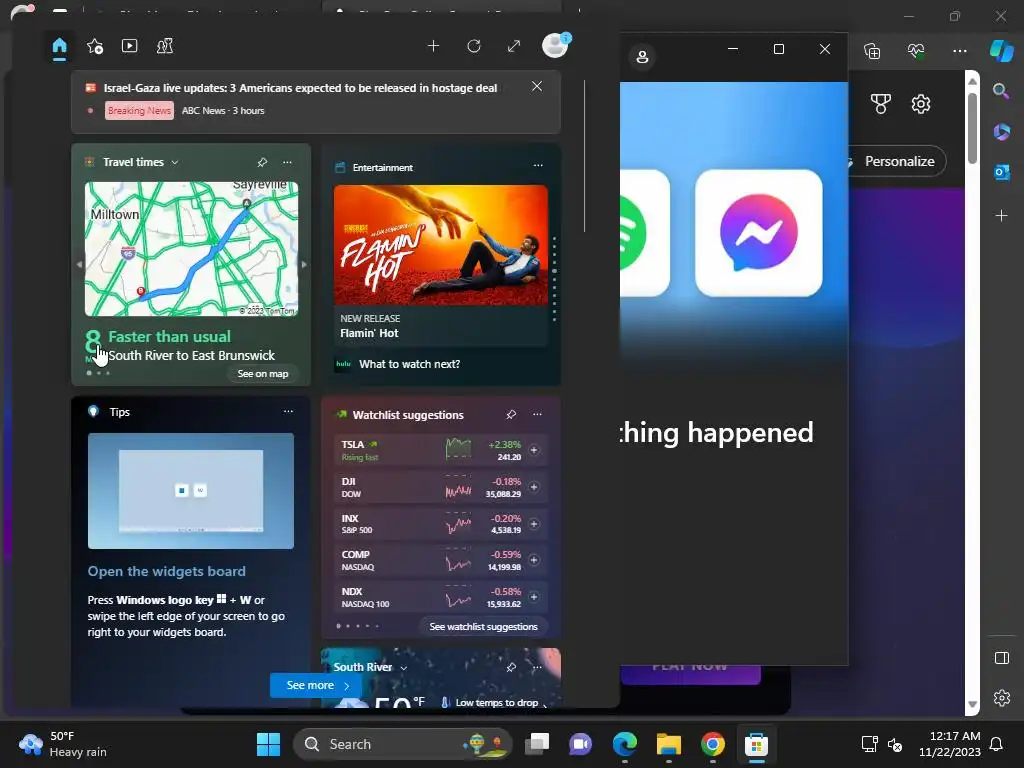Expand South River weather location dropdown

click(x=404, y=667)
